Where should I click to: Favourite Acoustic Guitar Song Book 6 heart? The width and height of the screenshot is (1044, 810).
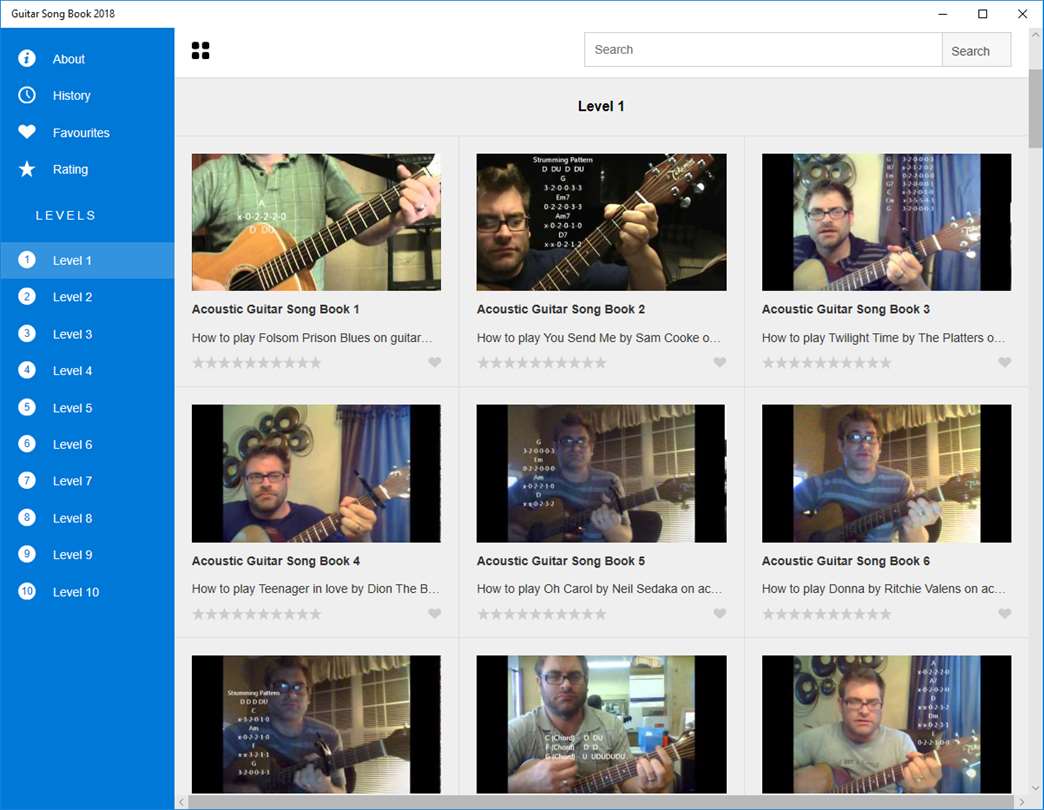1004,614
